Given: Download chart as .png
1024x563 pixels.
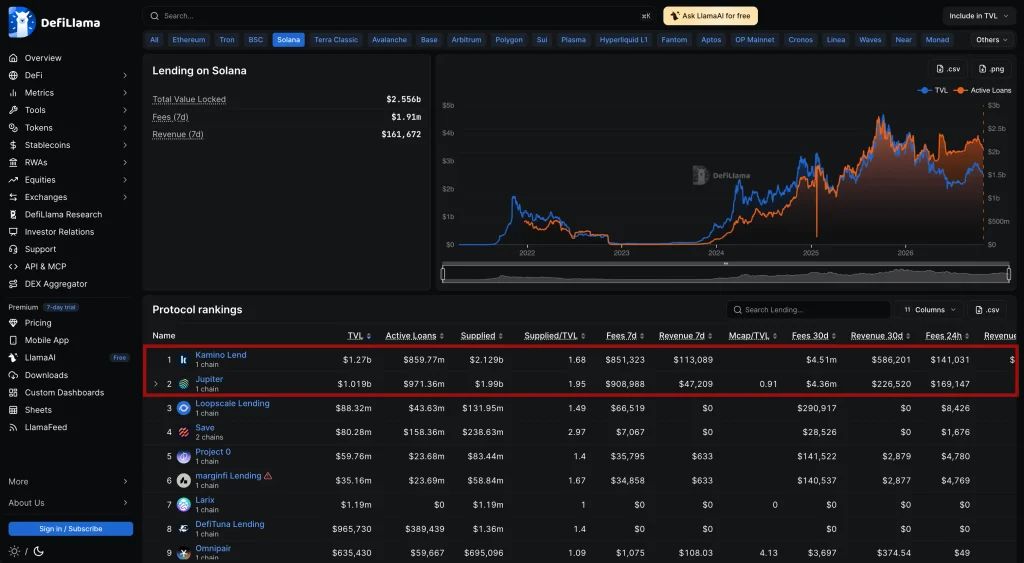Looking at the screenshot, I should pyautogui.click(x=991, y=69).
